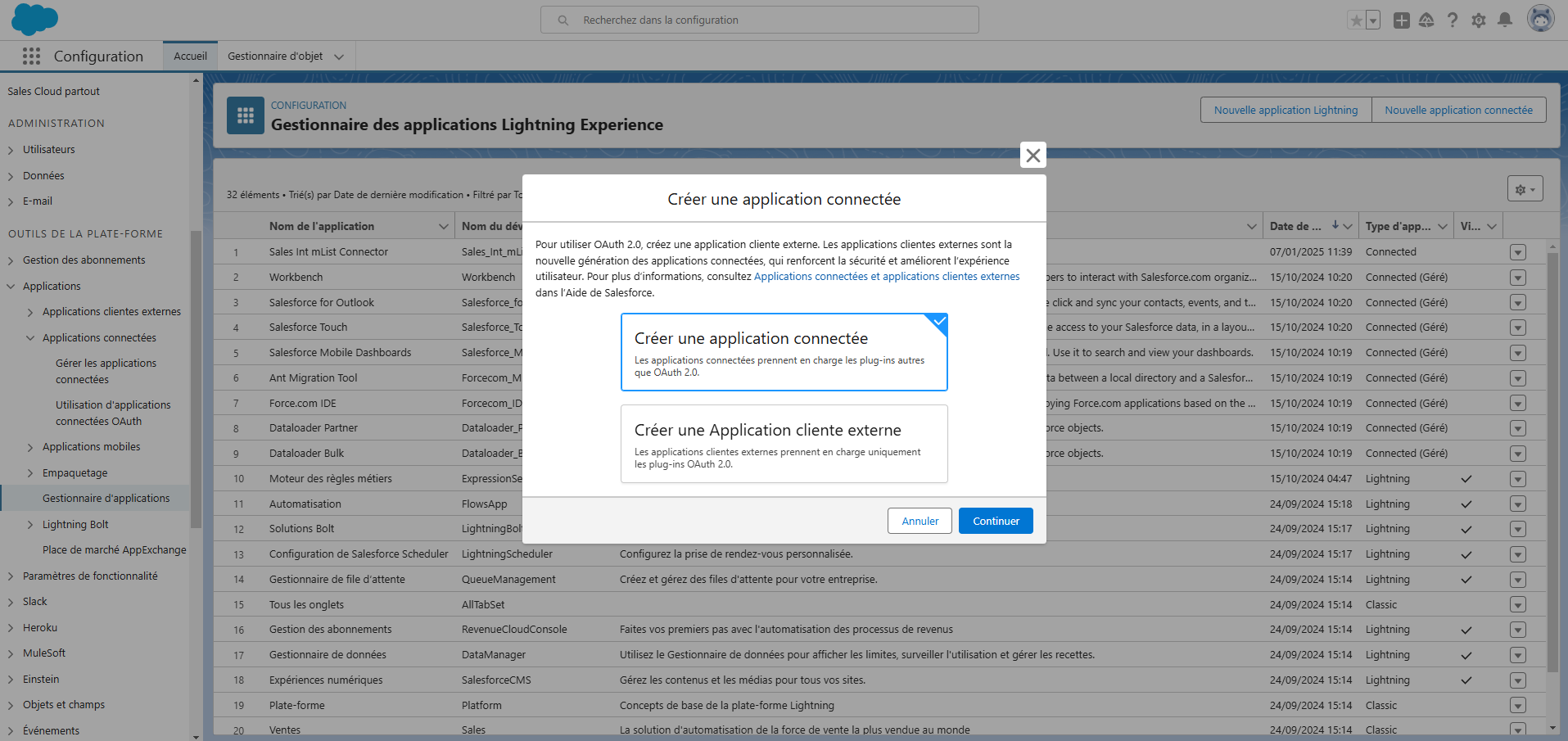Open row actions for Sales Int mList Connector
Viewport: 1568px width, 741px height.
tap(1518, 252)
